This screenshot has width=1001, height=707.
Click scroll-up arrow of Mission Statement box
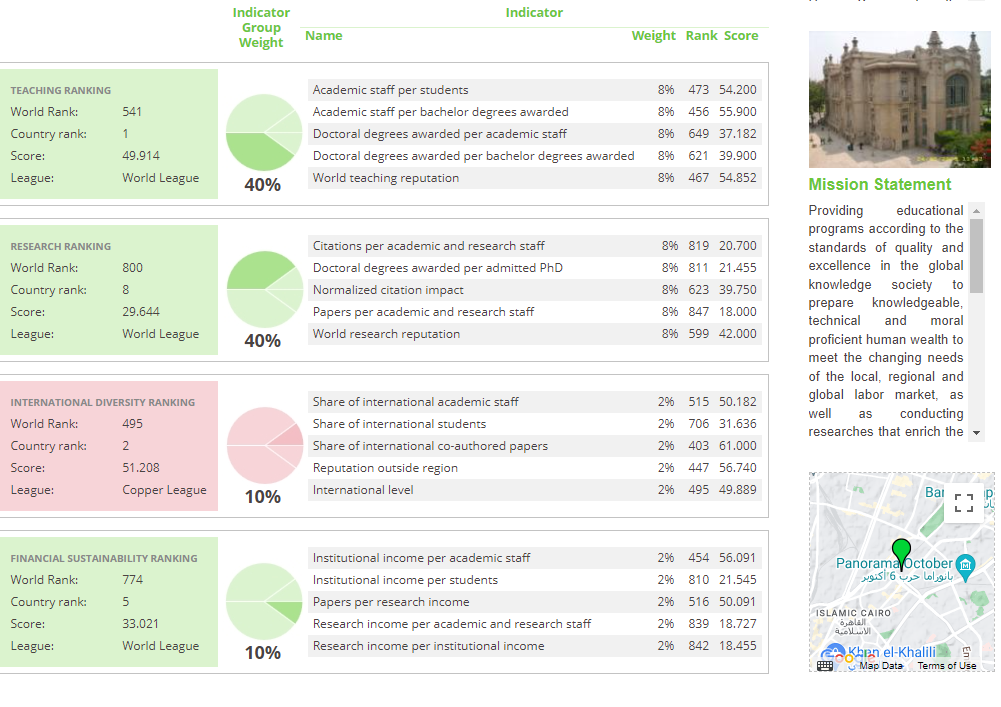pyautogui.click(x=977, y=211)
